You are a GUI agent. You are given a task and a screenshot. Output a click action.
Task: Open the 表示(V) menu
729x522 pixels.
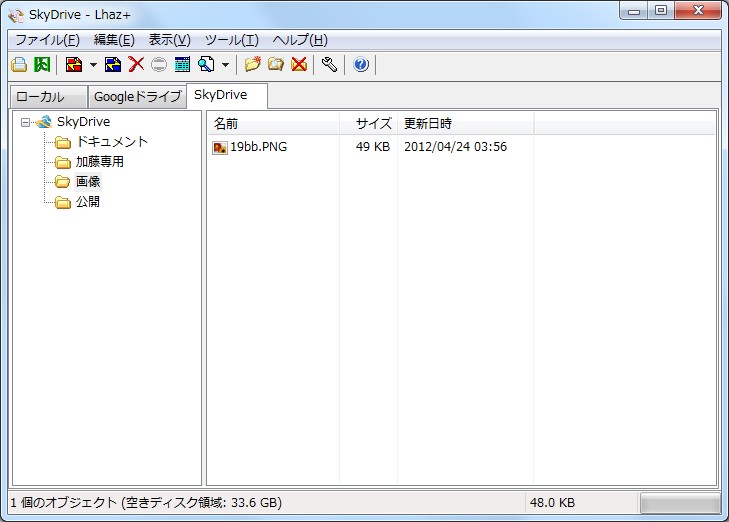click(170, 40)
